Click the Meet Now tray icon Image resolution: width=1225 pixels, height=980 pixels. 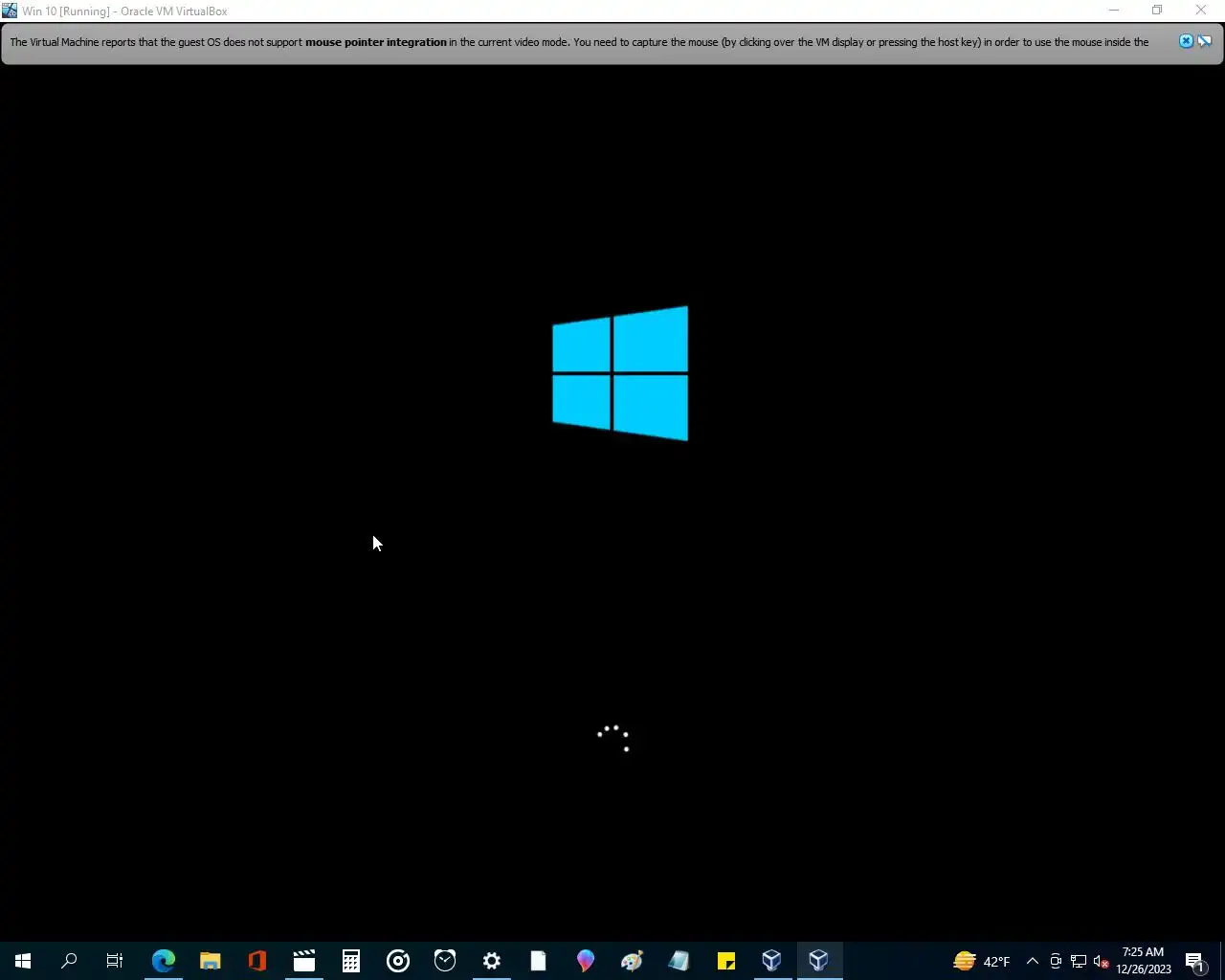pyautogui.click(x=1056, y=961)
